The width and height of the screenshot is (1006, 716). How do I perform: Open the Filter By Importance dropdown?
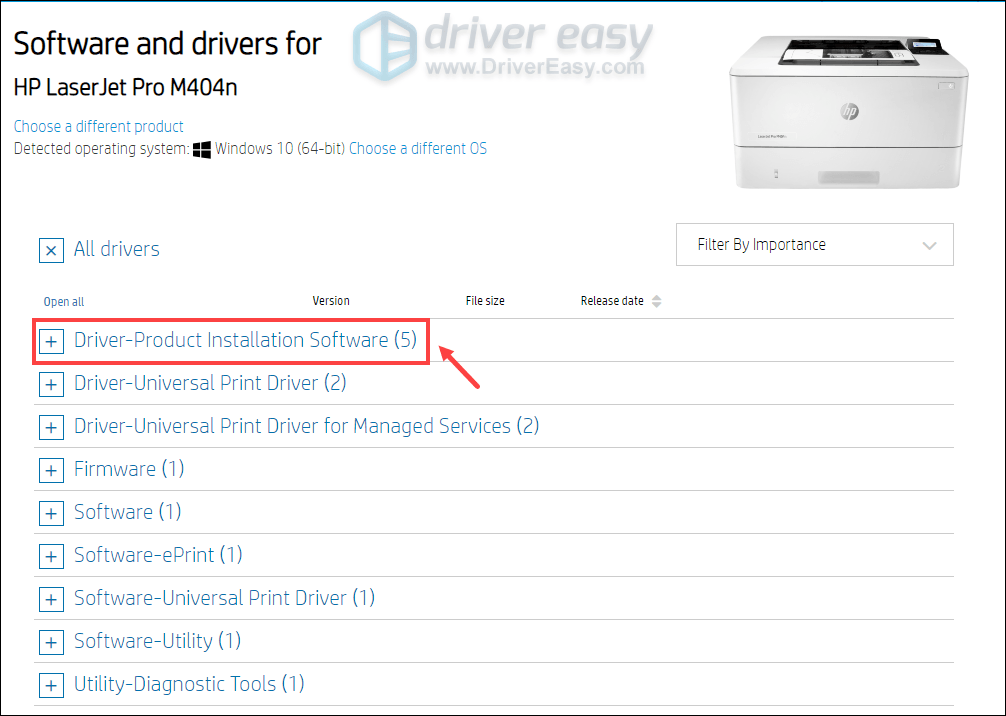click(x=814, y=244)
